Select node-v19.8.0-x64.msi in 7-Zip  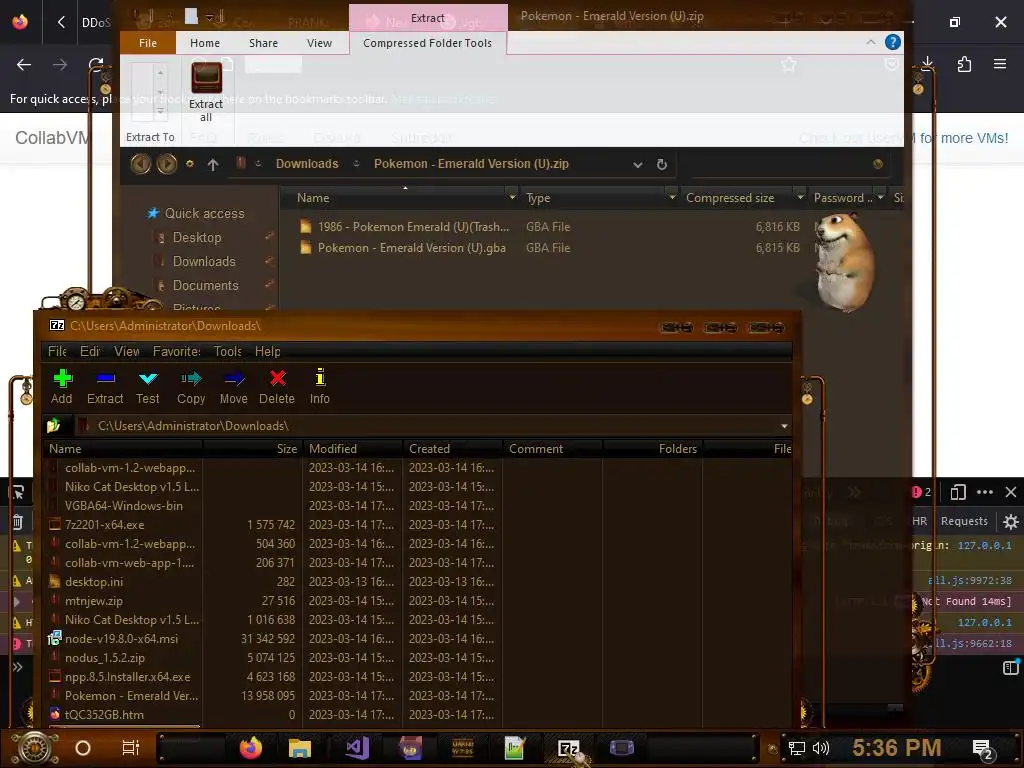tap(121, 639)
